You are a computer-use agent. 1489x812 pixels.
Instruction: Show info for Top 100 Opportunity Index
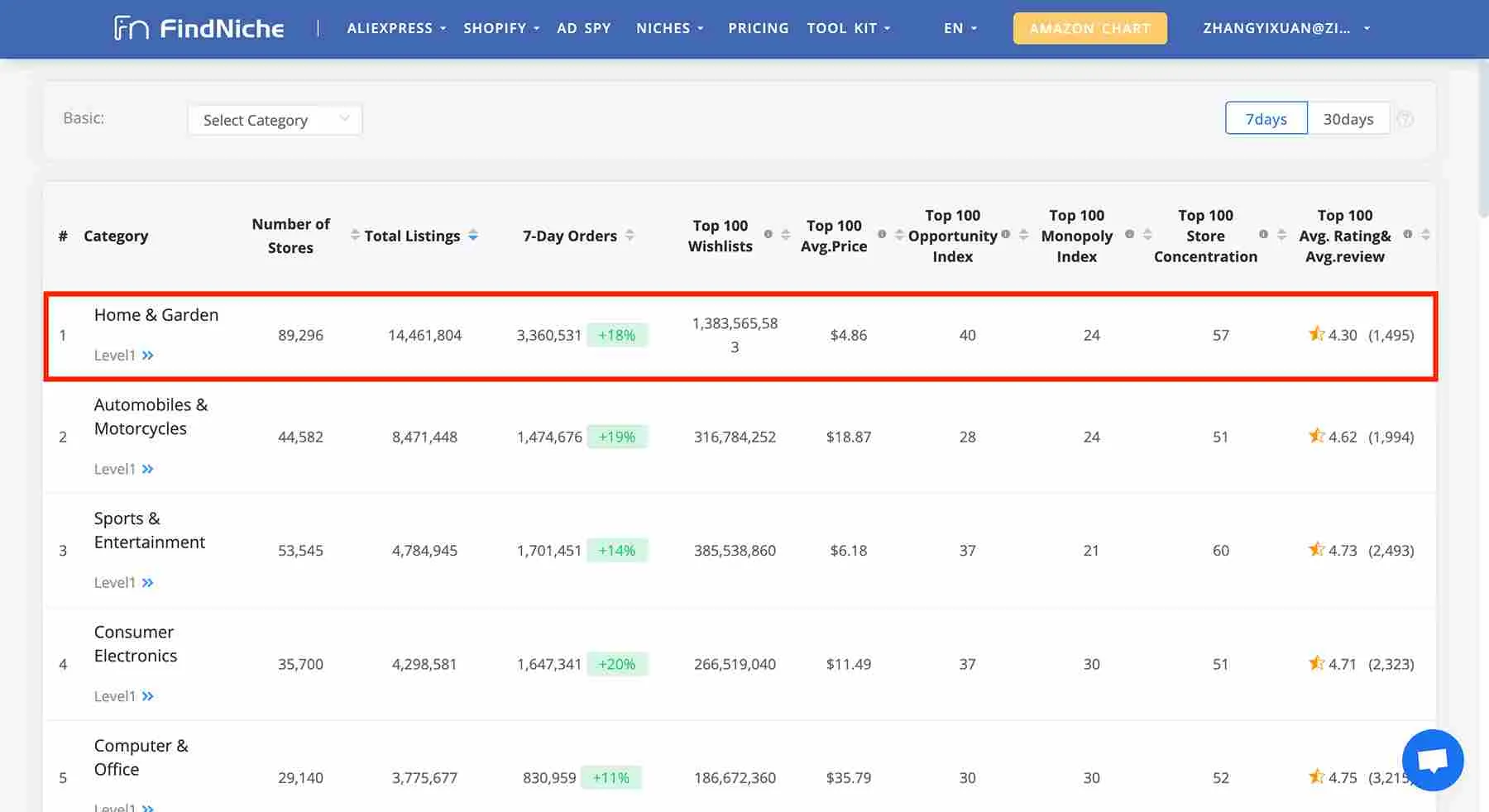pyautogui.click(x=1005, y=235)
